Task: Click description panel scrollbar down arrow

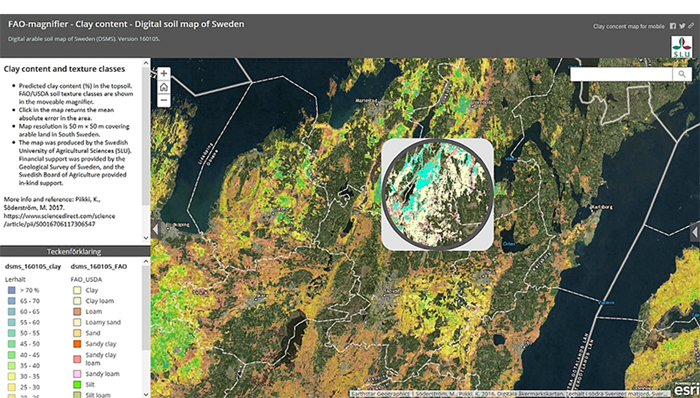Action: (146, 238)
